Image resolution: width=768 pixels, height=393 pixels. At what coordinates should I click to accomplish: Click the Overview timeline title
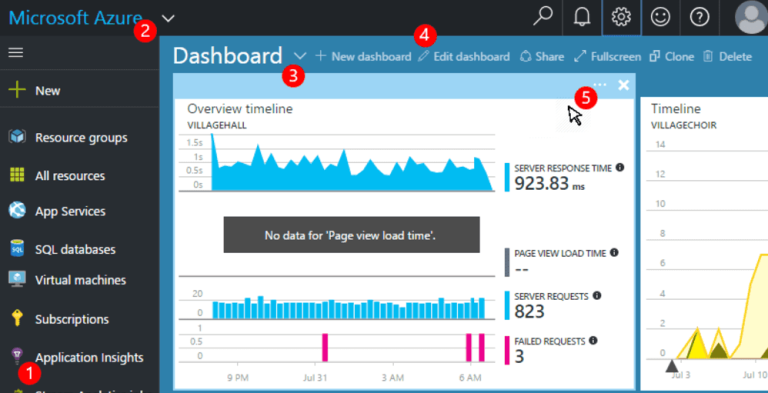(x=240, y=109)
